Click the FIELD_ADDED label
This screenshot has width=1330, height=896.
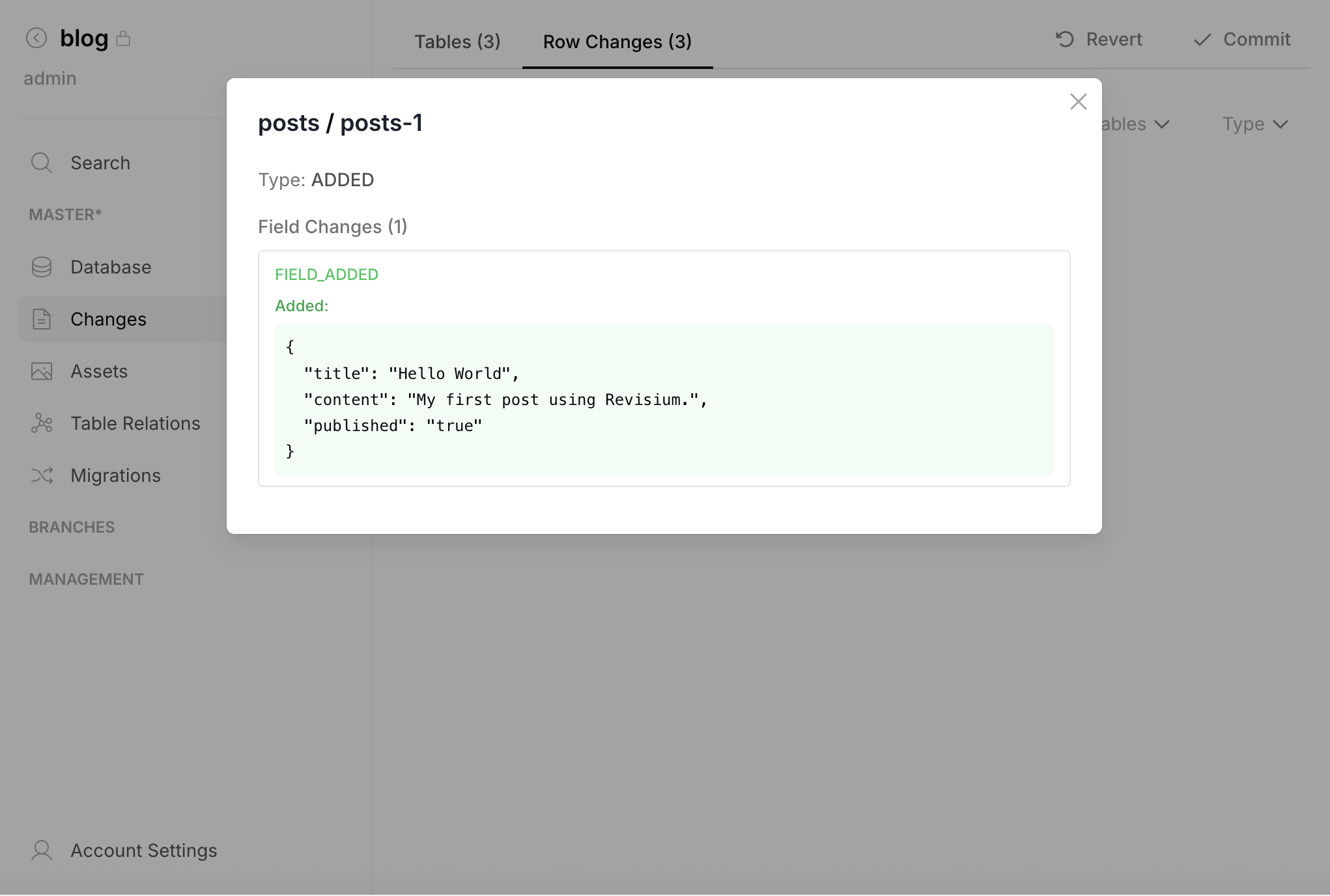coord(326,275)
